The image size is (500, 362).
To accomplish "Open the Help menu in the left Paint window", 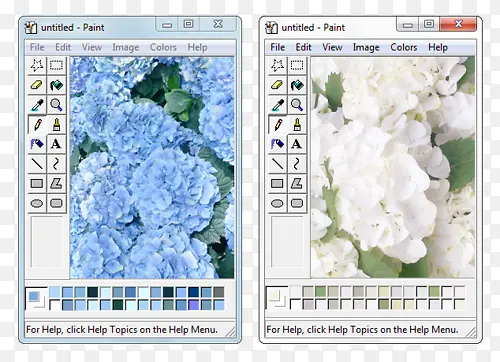I will 197,47.
